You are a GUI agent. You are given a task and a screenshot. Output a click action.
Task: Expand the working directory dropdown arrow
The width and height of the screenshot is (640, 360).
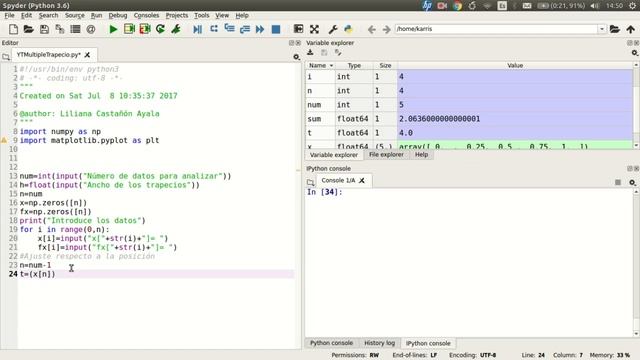click(x=602, y=29)
